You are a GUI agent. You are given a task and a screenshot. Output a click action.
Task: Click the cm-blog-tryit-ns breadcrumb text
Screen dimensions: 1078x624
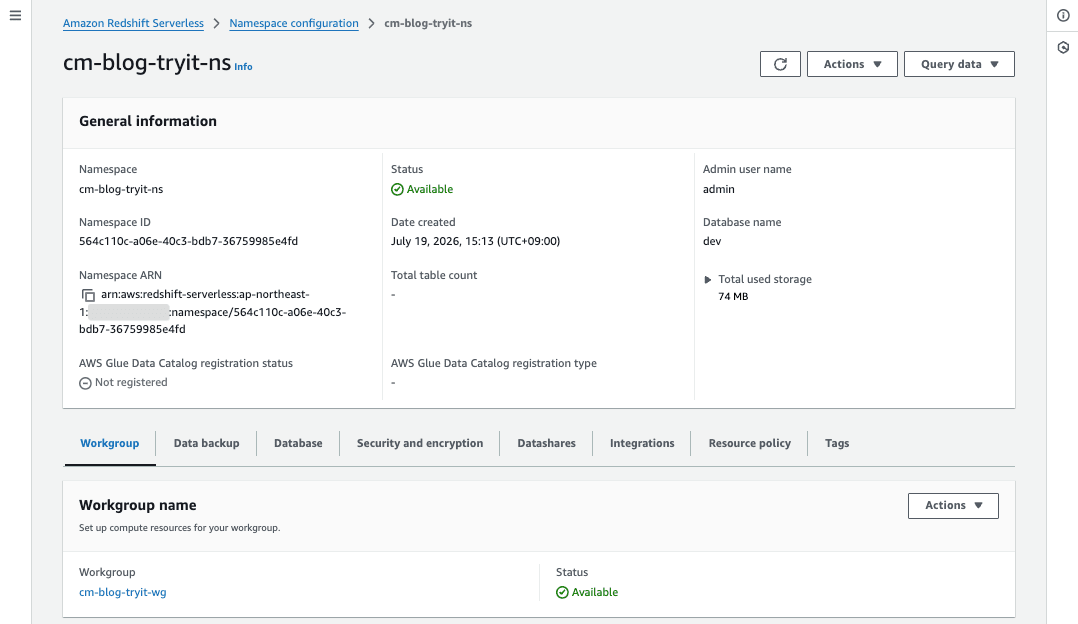point(428,23)
